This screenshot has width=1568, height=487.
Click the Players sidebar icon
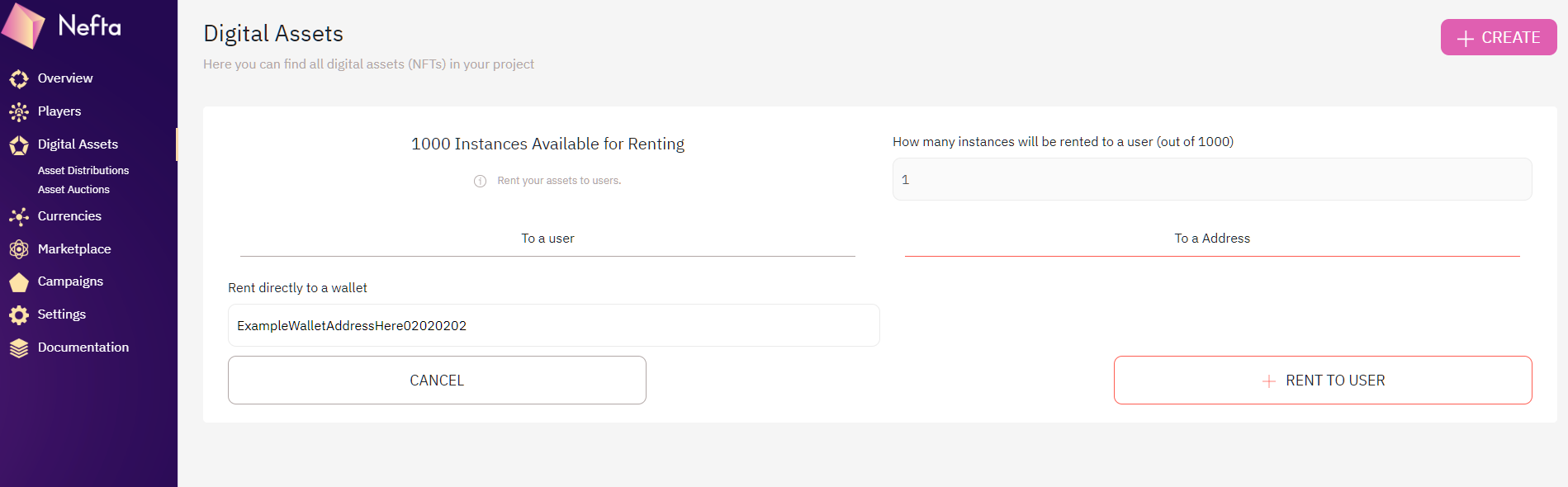tap(19, 111)
